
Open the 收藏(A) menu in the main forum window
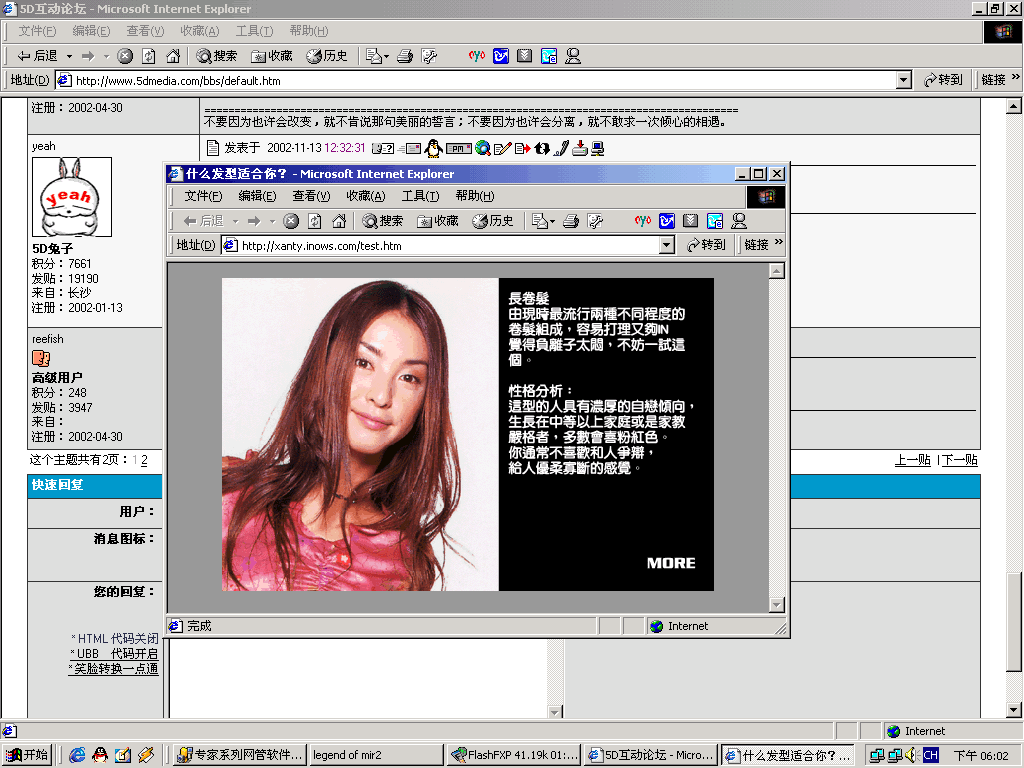[199, 31]
